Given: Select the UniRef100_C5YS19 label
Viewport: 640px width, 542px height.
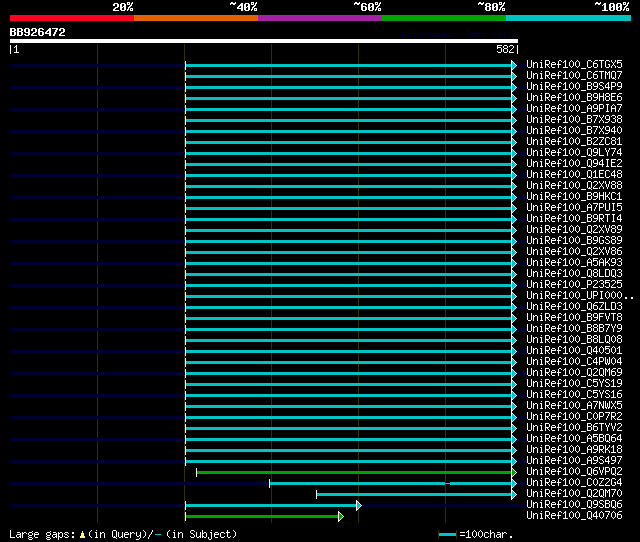Looking at the screenshot, I should coord(574,384).
